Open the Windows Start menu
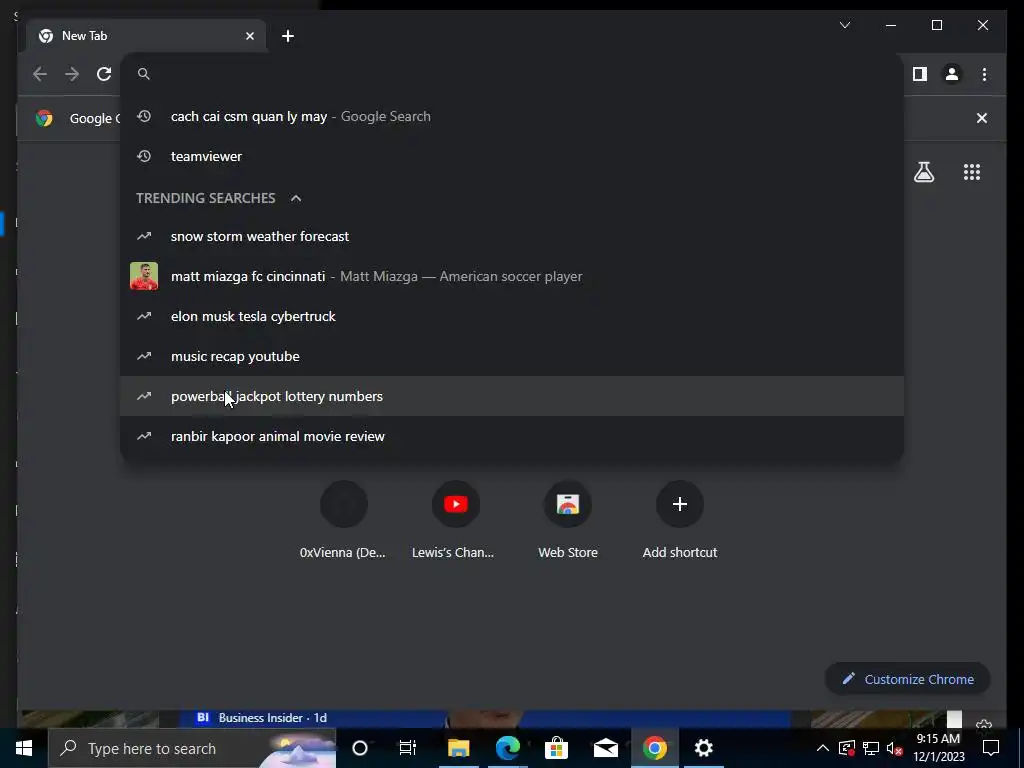This screenshot has width=1024, height=768. 24,748
